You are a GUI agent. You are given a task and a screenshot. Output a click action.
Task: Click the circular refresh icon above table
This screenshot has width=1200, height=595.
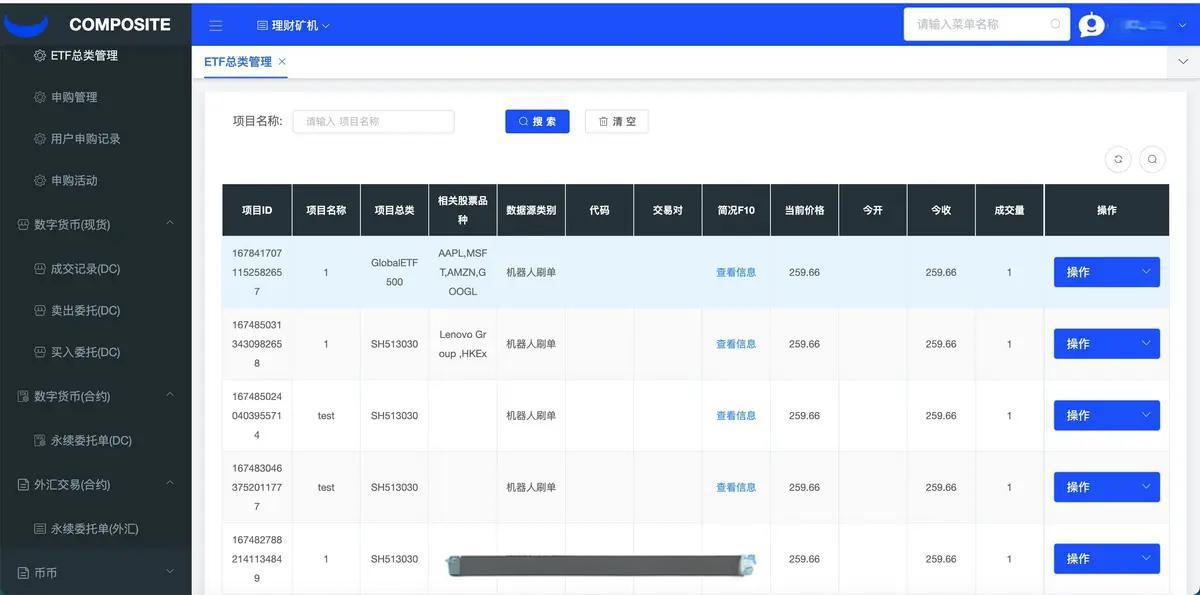(1118, 158)
